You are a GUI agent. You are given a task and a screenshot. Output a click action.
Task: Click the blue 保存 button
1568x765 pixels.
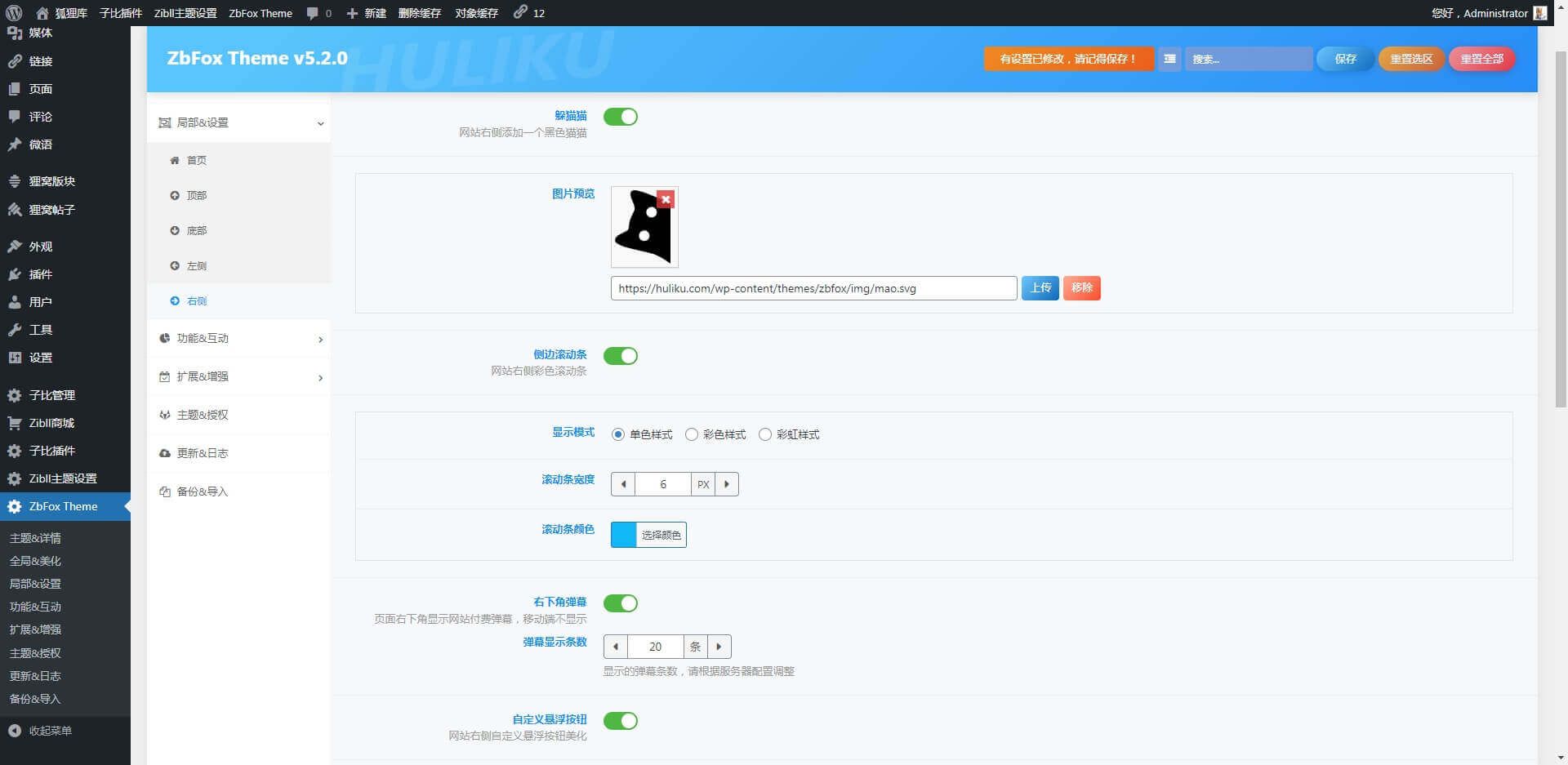point(1344,59)
